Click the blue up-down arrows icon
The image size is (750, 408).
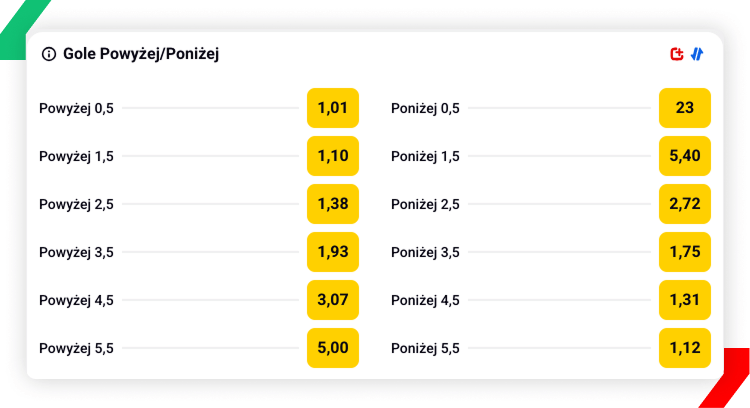697,54
